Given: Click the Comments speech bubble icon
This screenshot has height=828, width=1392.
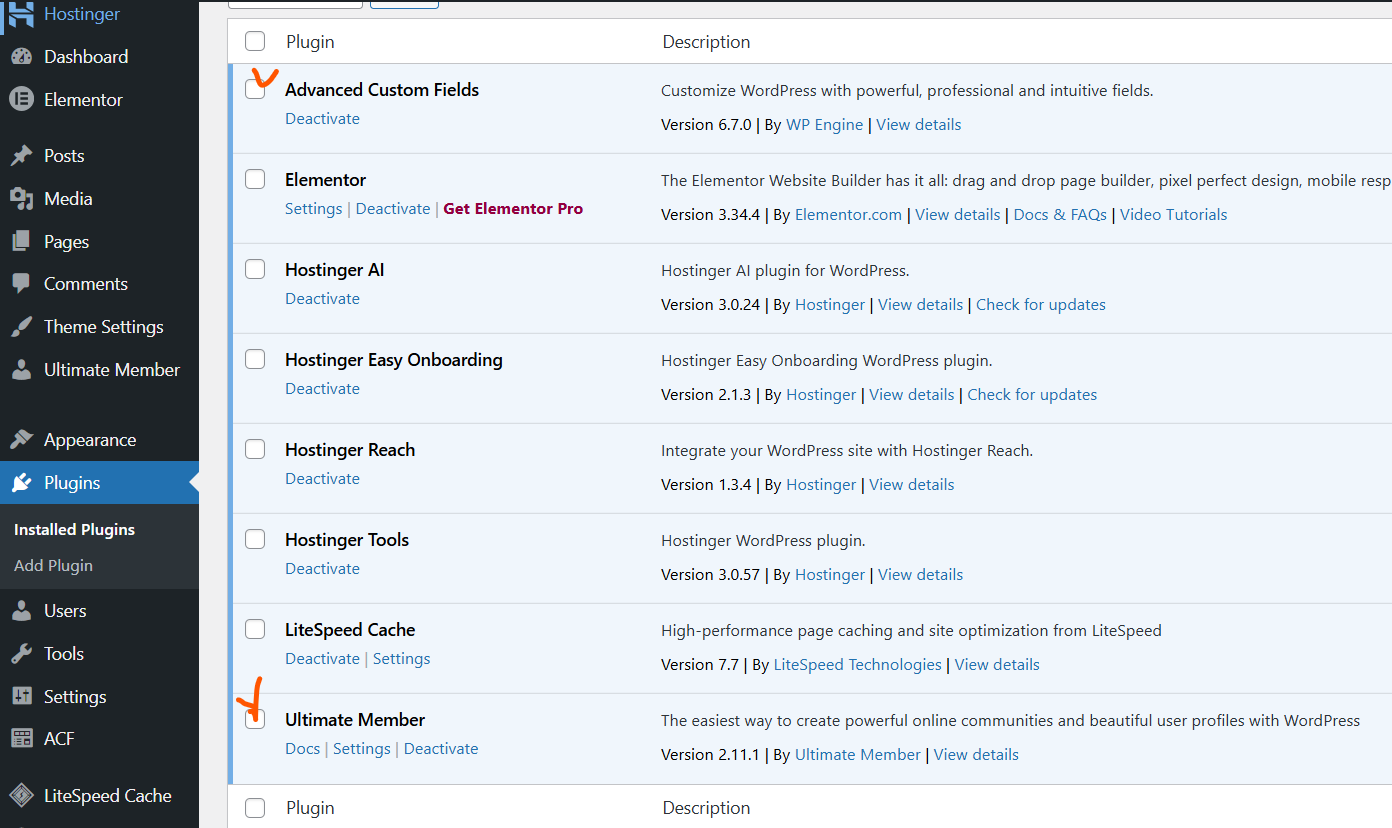Looking at the screenshot, I should (x=21, y=284).
